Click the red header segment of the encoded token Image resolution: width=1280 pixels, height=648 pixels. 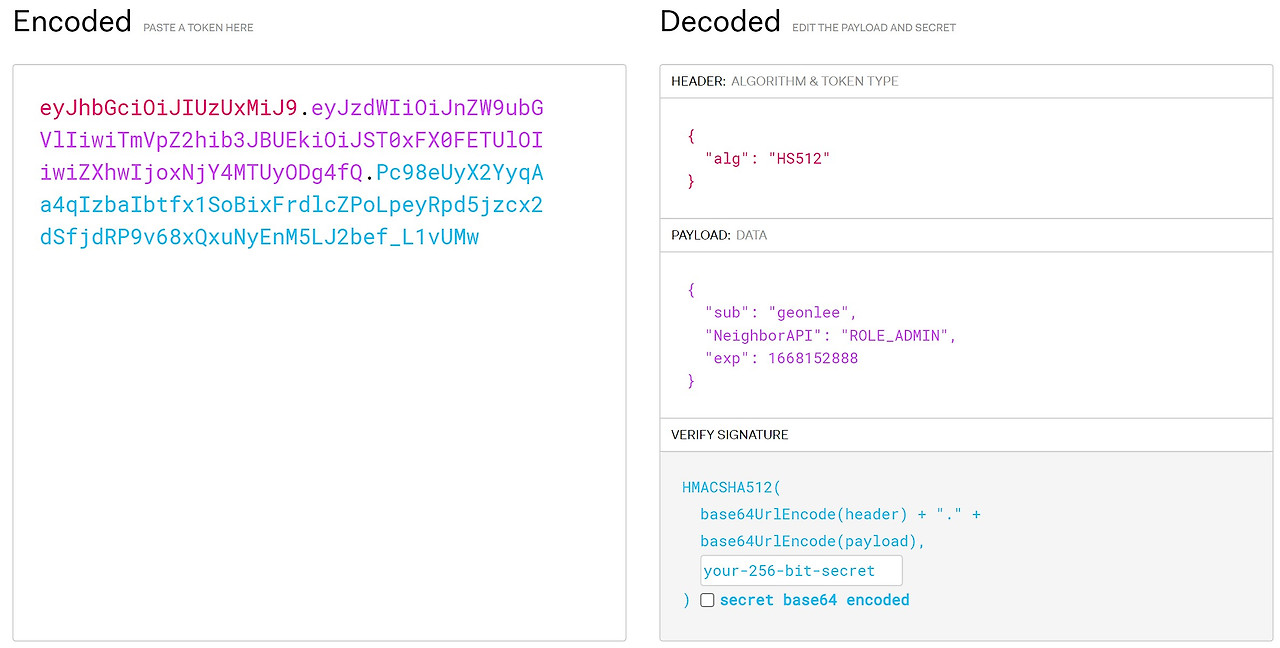click(168, 108)
